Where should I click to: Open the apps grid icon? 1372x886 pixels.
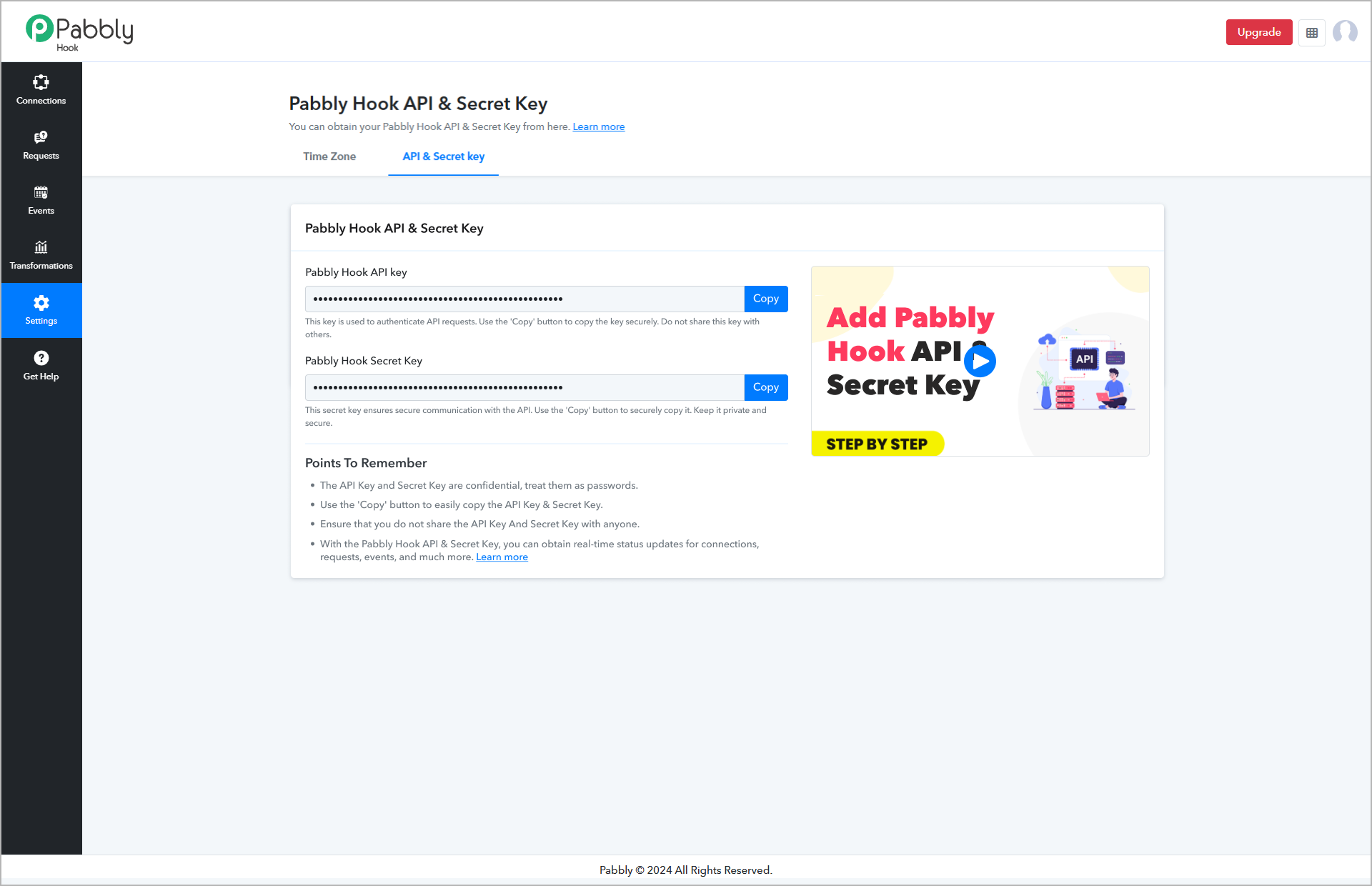pos(1312,33)
